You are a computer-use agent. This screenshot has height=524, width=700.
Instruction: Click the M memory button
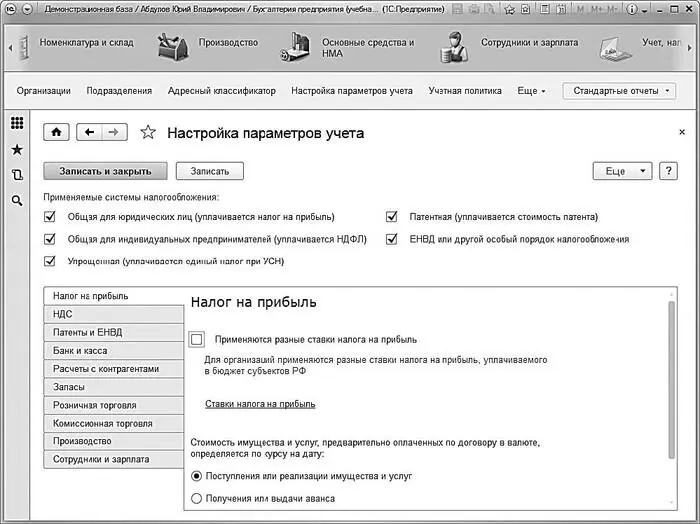[x=580, y=9]
